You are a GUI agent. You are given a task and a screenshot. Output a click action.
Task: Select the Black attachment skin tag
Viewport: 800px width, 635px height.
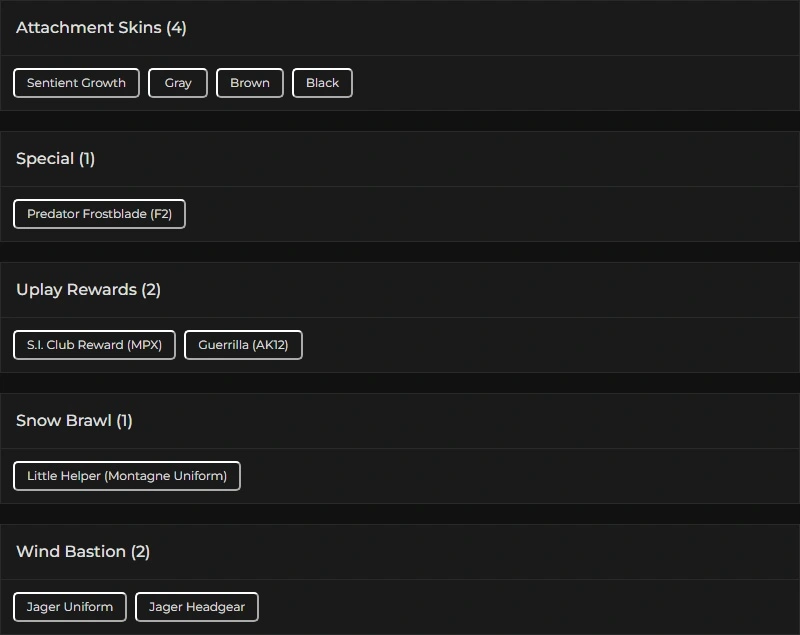(322, 83)
